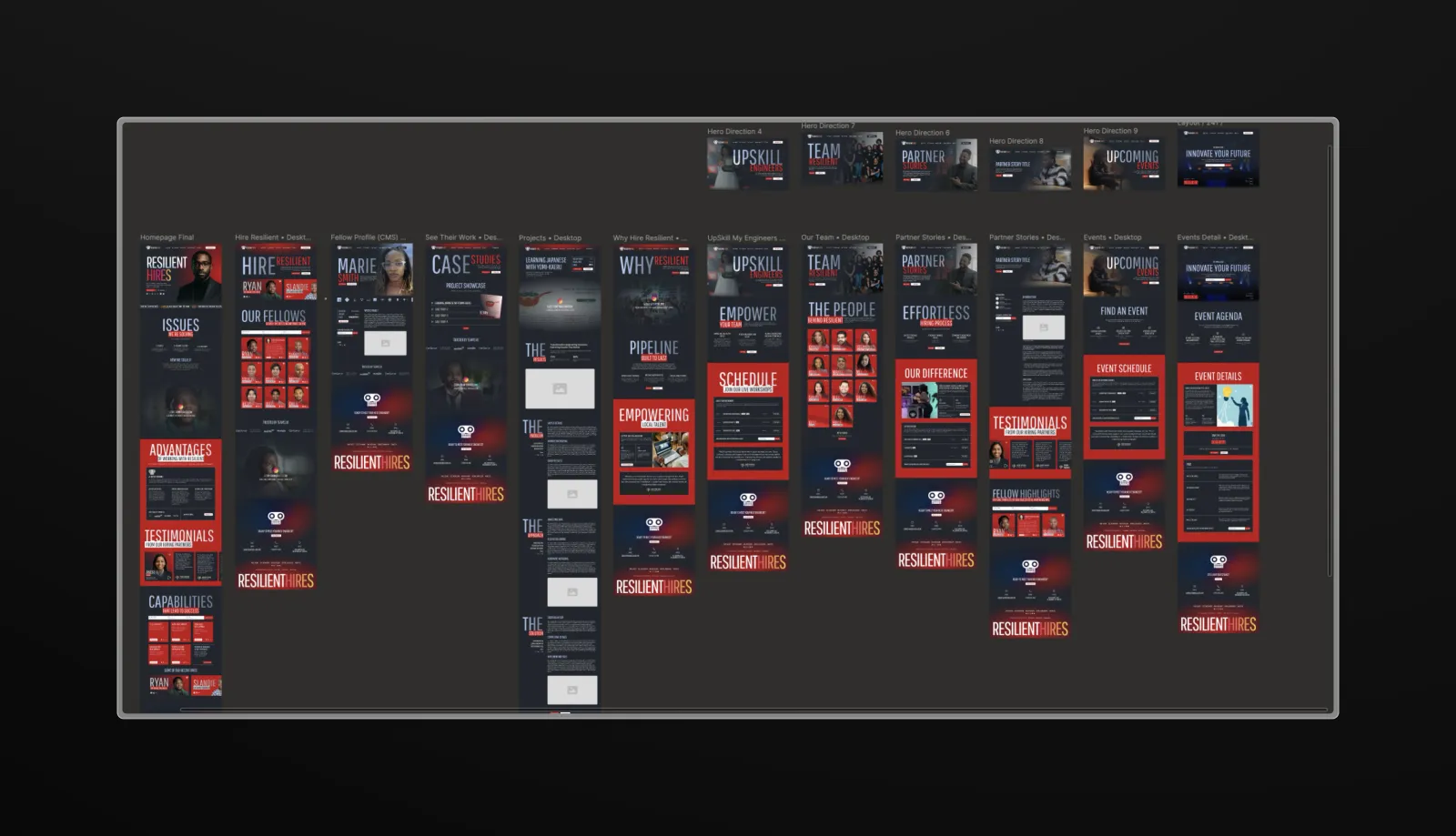Select the "OUR DIFFERENCE" heading in Partner Stories
This screenshot has width=1456, height=836.
(x=935, y=373)
